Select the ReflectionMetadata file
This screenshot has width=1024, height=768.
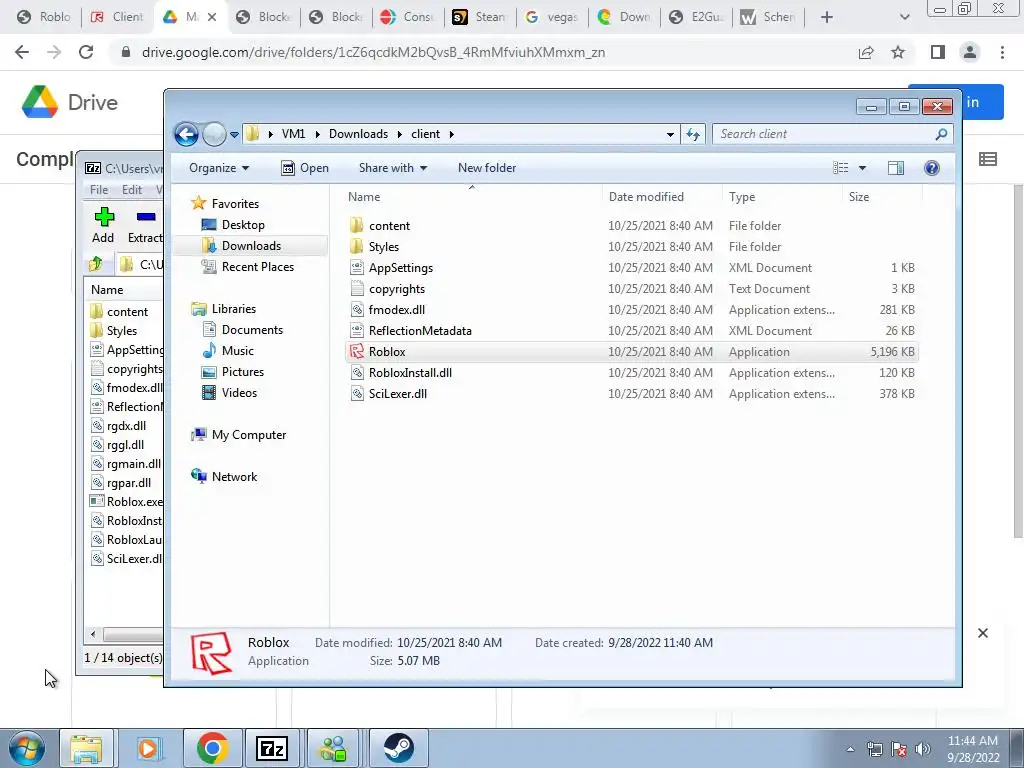tap(632, 330)
